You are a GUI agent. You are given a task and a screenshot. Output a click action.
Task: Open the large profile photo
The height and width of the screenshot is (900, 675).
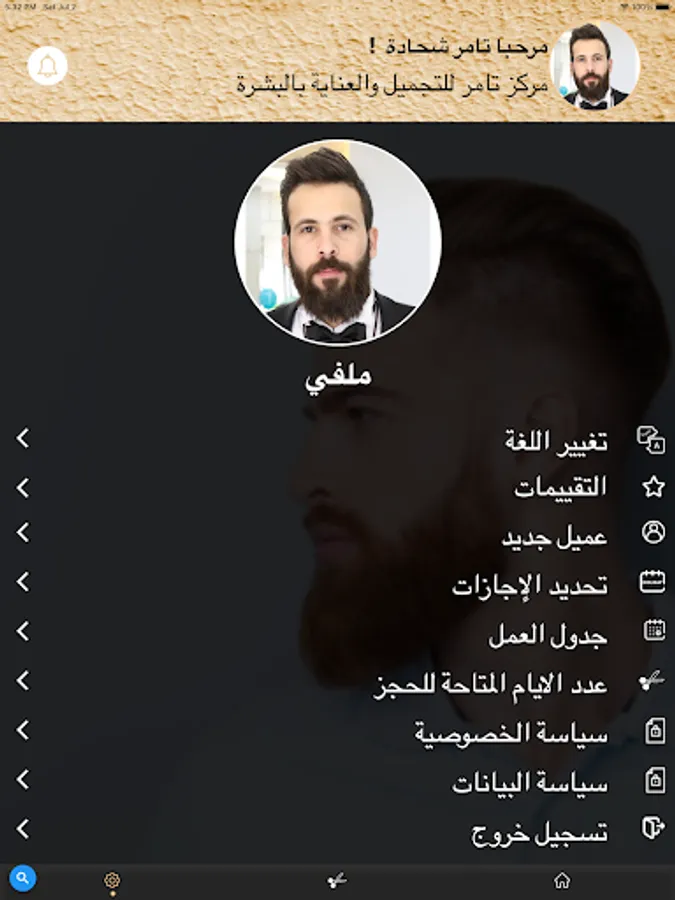338,243
